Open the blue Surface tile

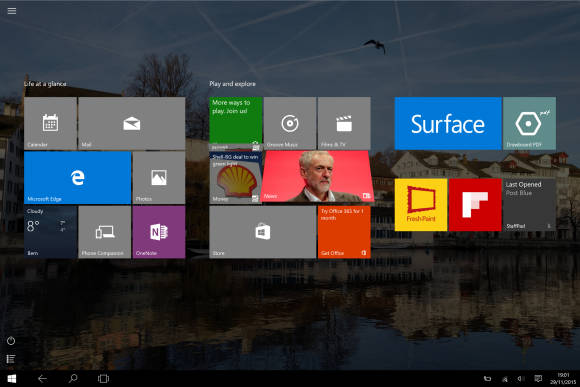click(x=448, y=123)
